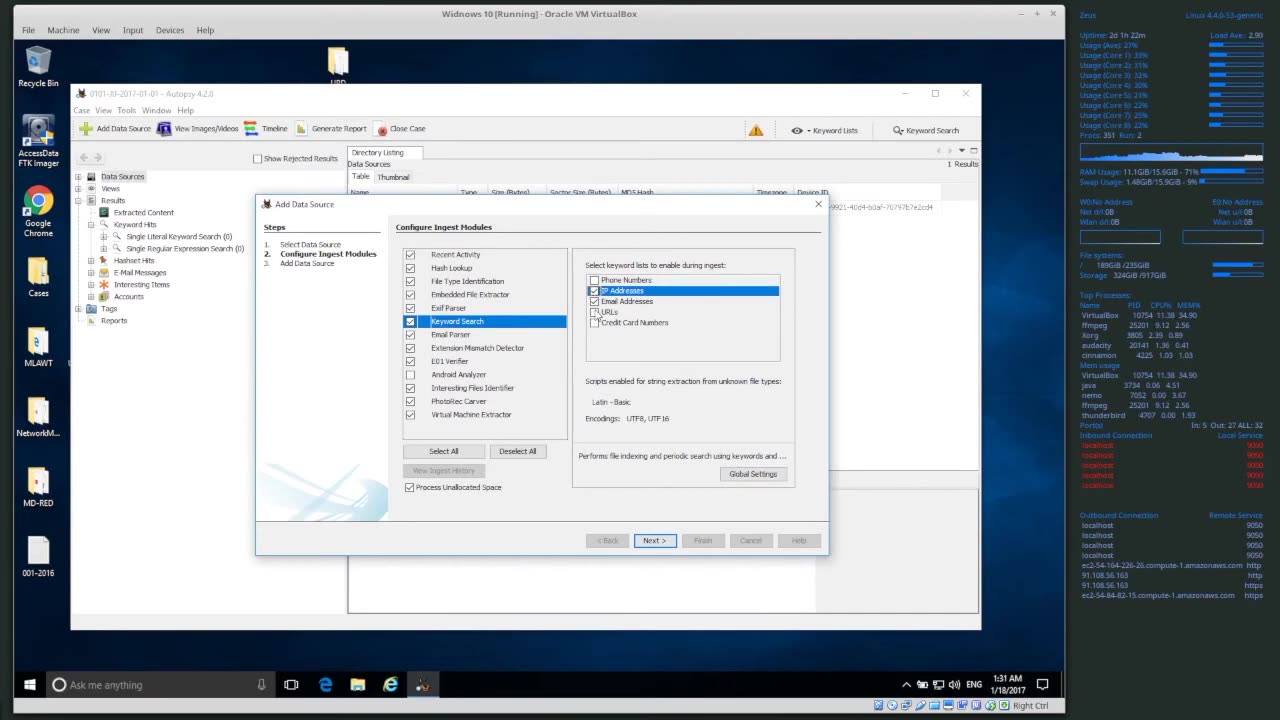
Task: Open the Cases folder on desktop
Action: pos(38,278)
